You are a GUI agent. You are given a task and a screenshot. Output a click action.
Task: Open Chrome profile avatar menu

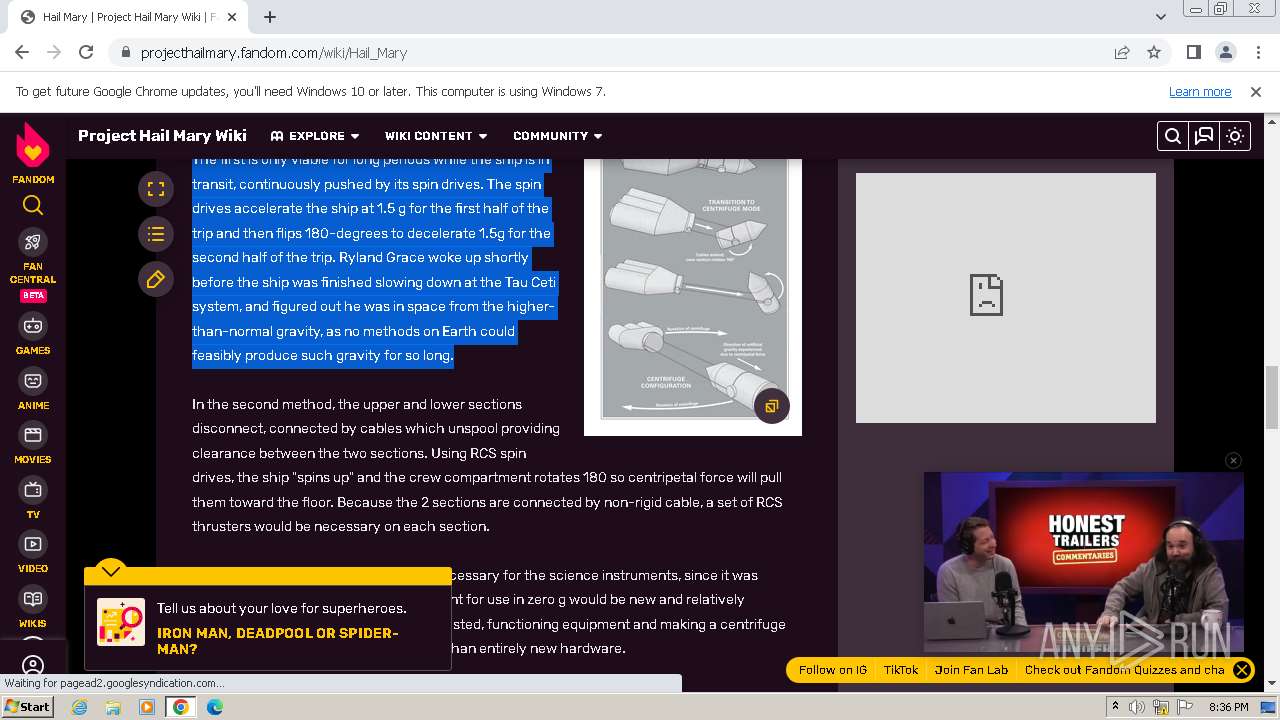1225,52
